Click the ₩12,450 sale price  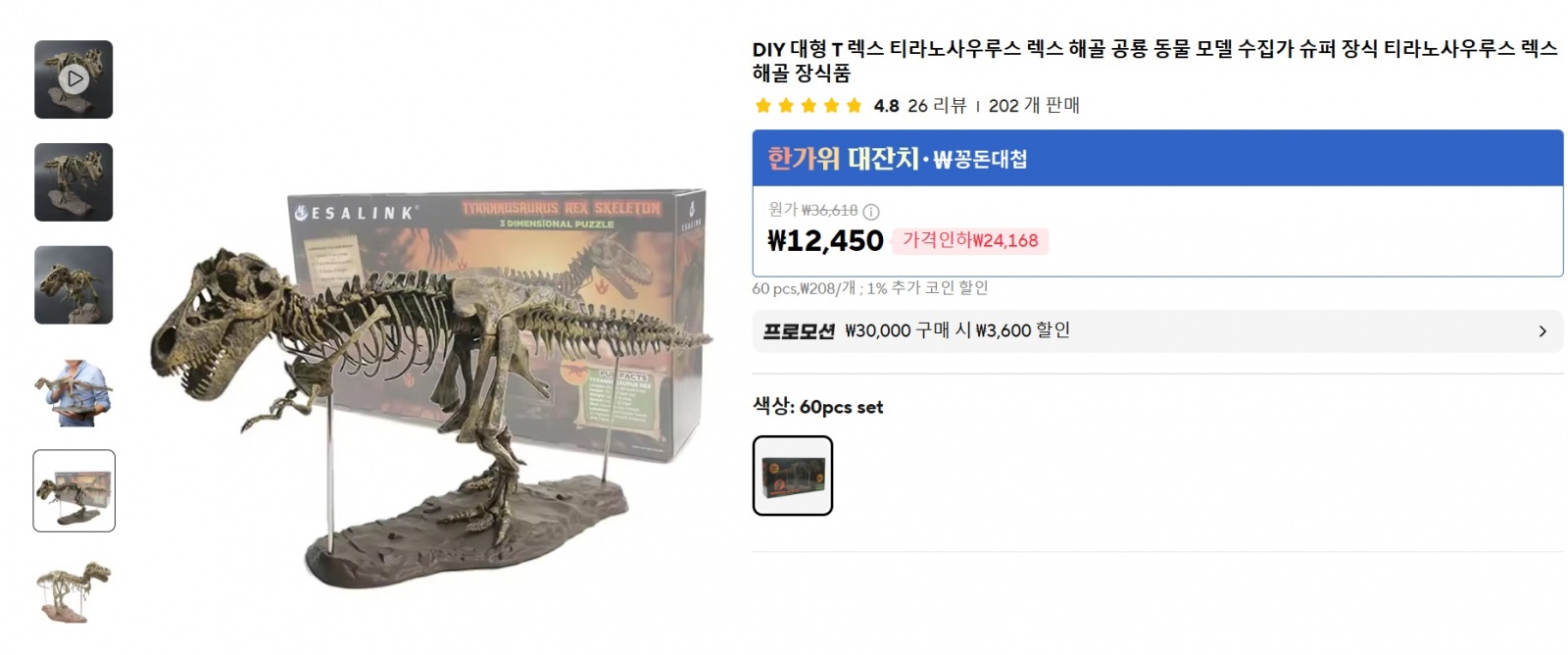[x=825, y=241]
